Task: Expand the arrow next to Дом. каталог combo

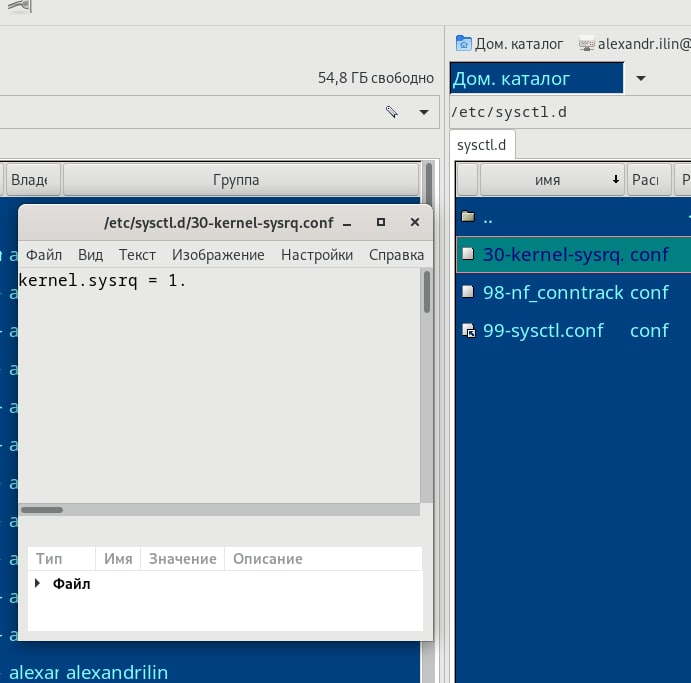Action: click(641, 78)
